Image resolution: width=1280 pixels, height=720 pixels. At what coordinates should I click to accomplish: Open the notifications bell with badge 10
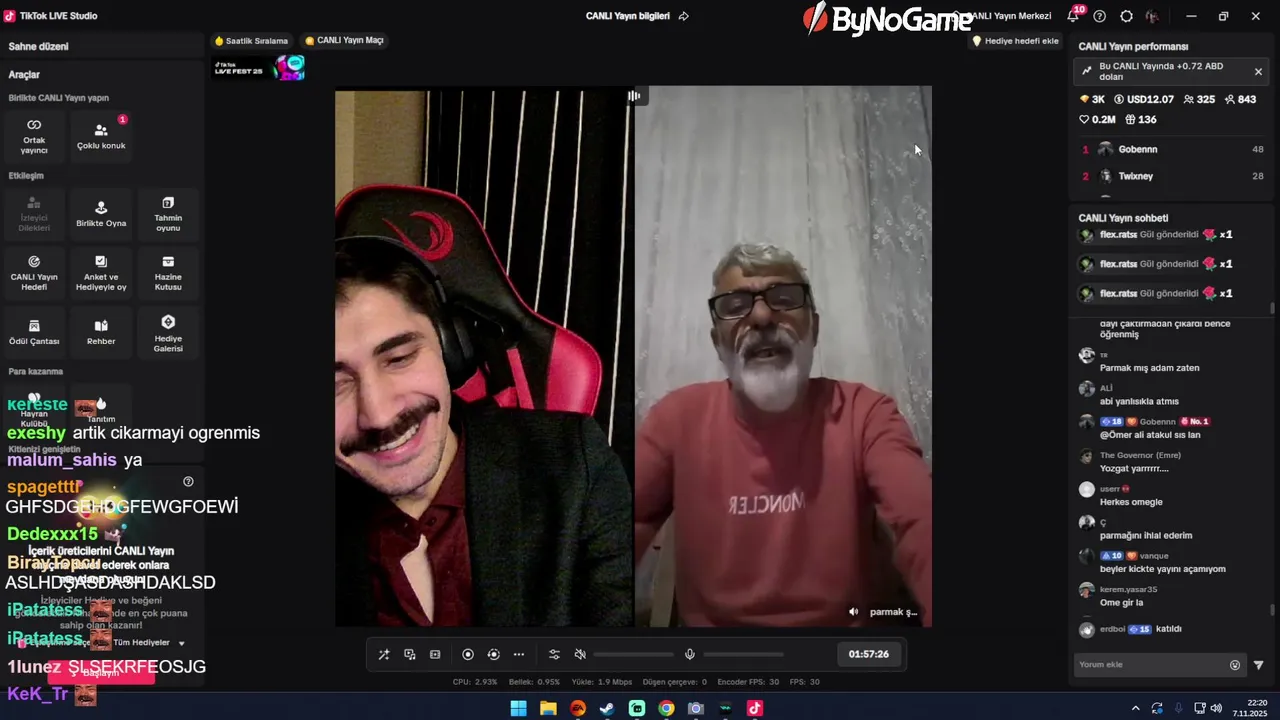pyautogui.click(x=1074, y=16)
